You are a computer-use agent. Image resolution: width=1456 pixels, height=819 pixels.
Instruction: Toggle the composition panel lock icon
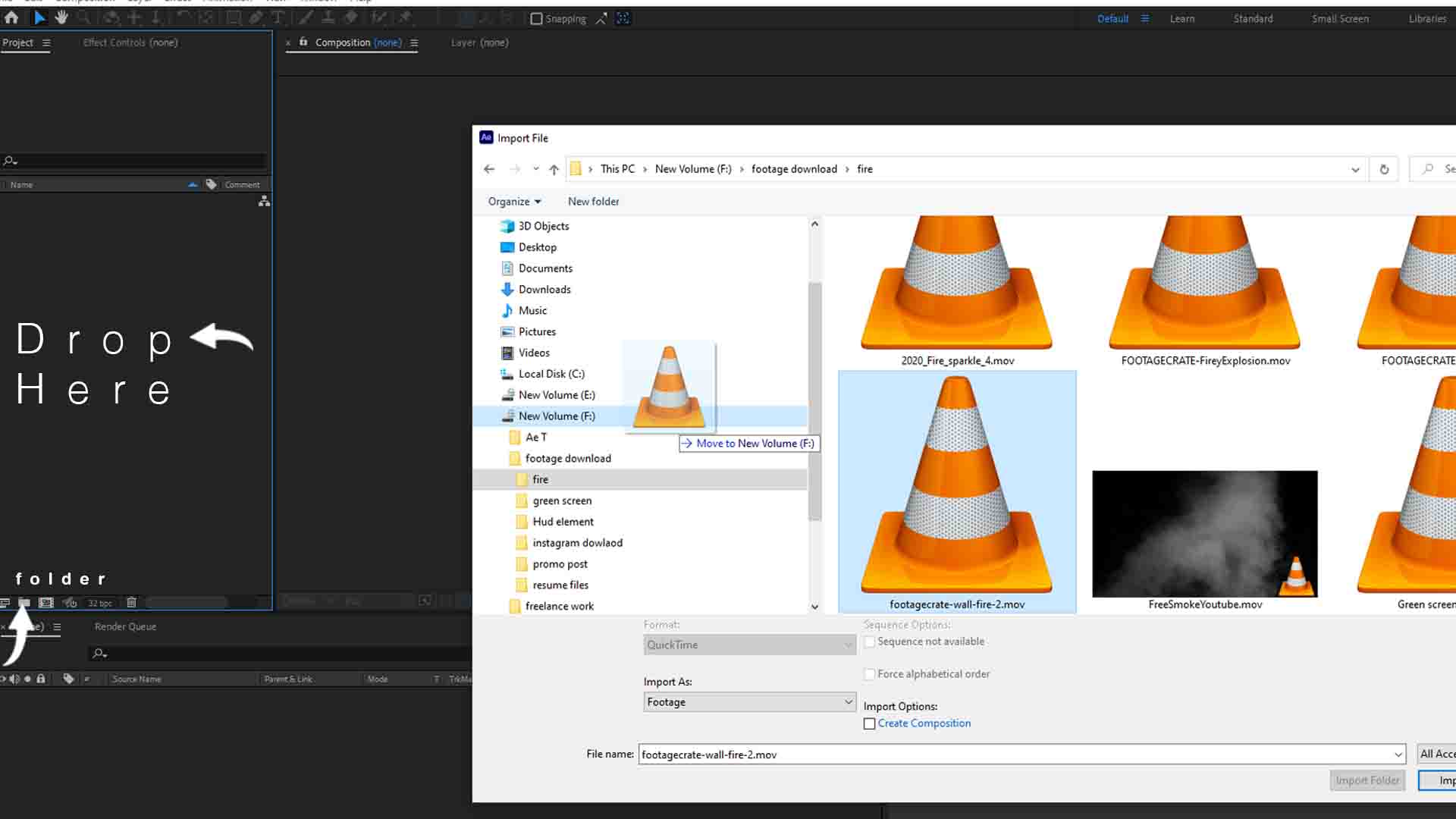coord(303,42)
